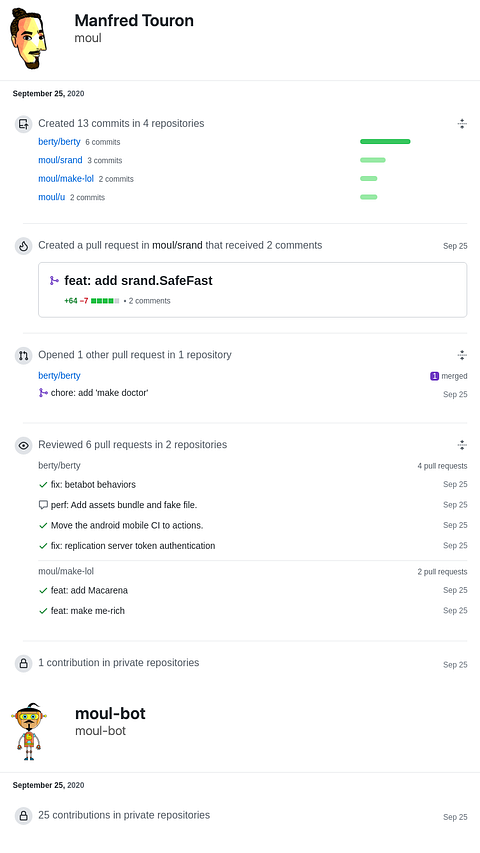Click the moul-bot robot avatar
The image size is (480, 853).
29,731
